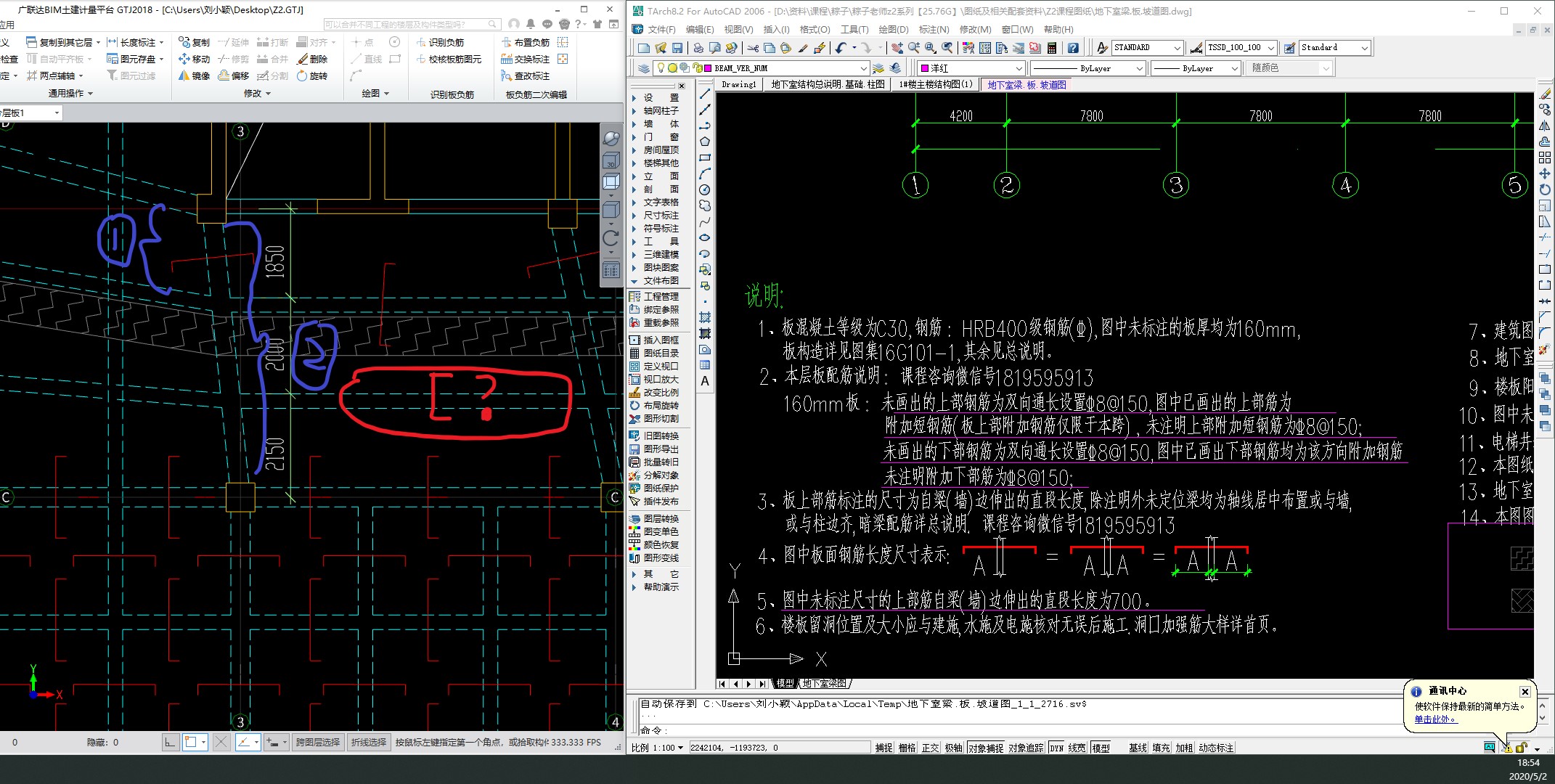This screenshot has width=1555, height=784.
Task: Open 标注(N) menu in TArch
Action: (x=934, y=30)
